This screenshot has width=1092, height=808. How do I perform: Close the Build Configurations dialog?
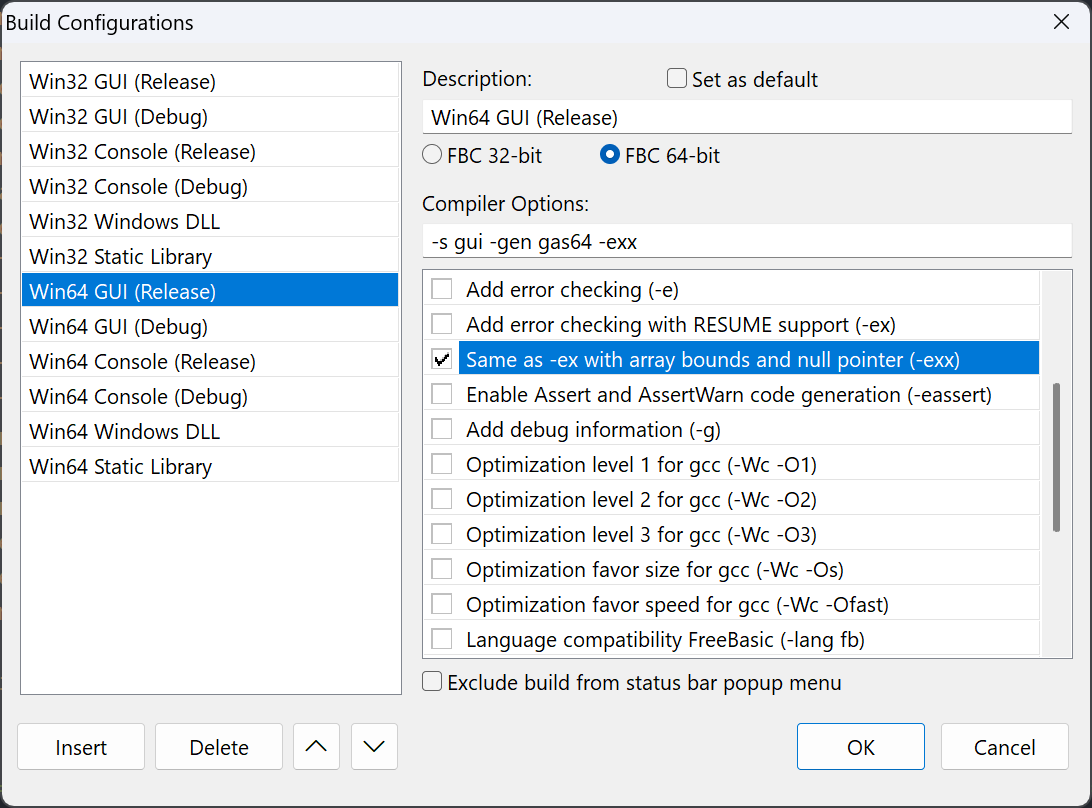(x=1061, y=22)
